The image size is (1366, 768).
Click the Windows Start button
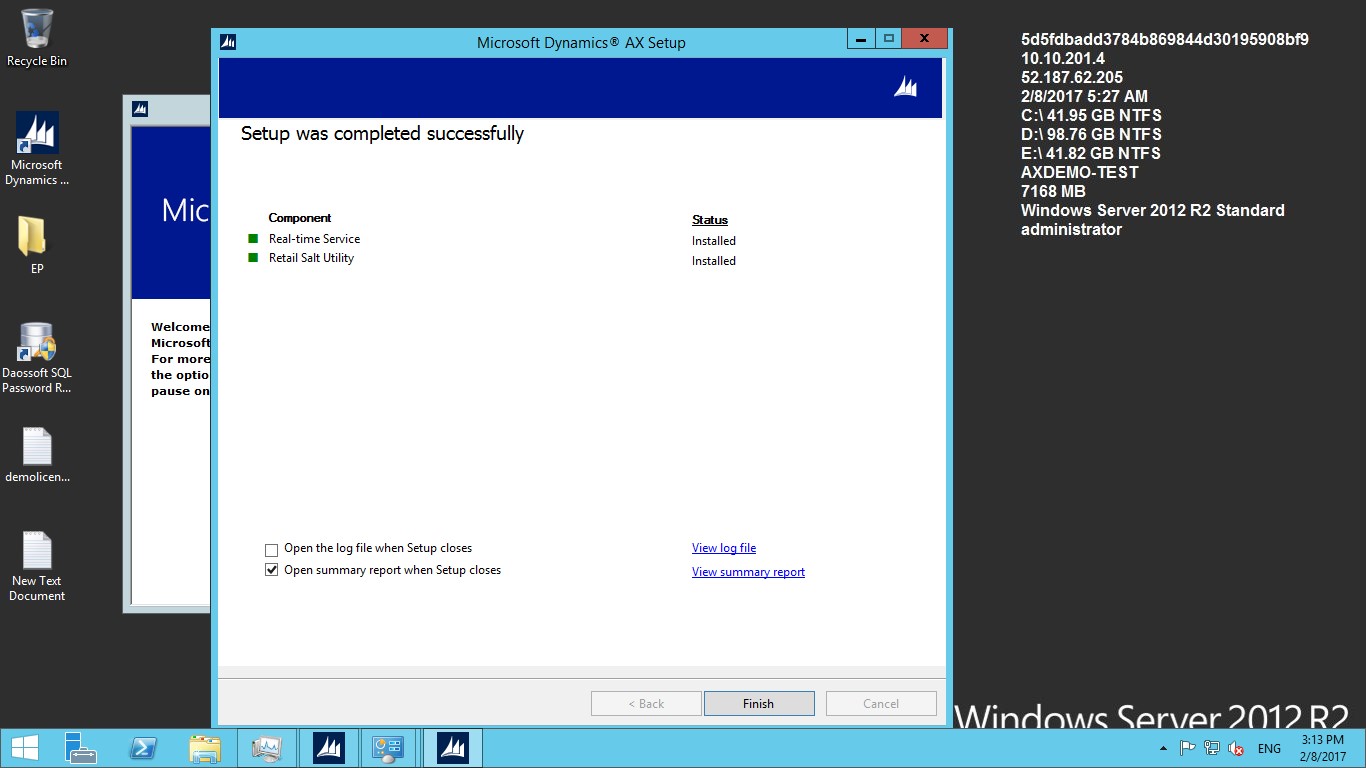(24, 748)
